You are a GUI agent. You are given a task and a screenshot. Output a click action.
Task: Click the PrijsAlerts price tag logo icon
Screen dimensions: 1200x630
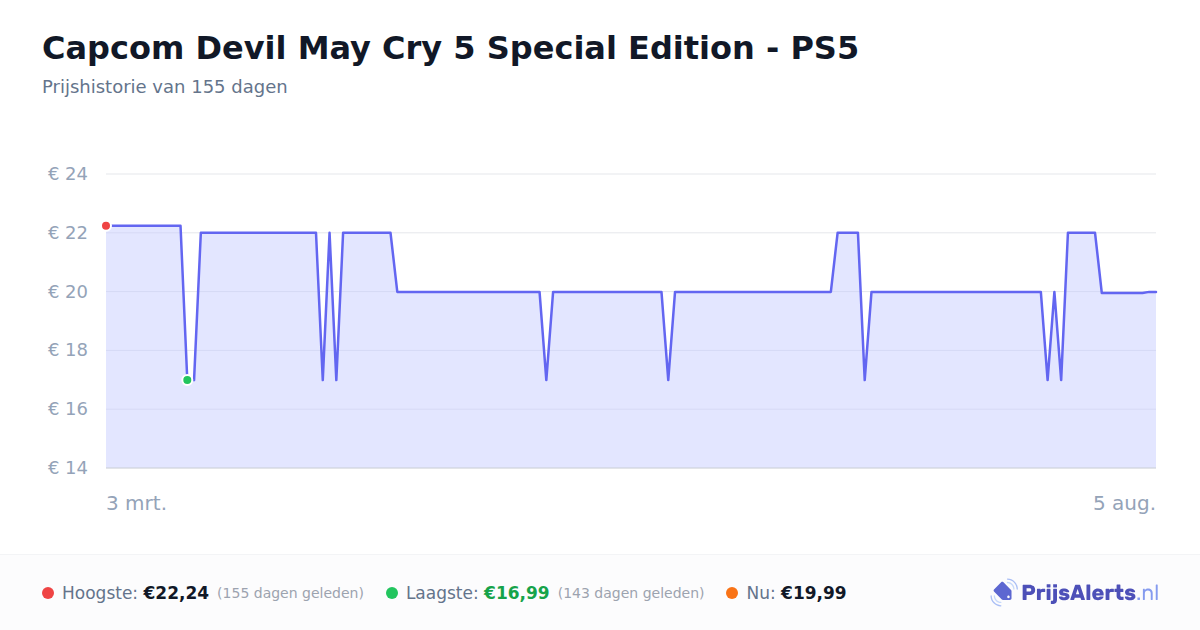(x=1004, y=593)
